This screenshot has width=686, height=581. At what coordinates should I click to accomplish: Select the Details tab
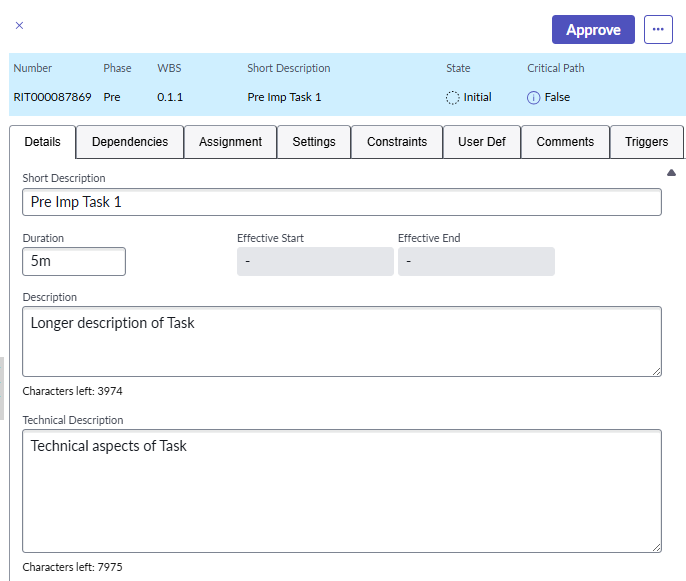pos(43,142)
